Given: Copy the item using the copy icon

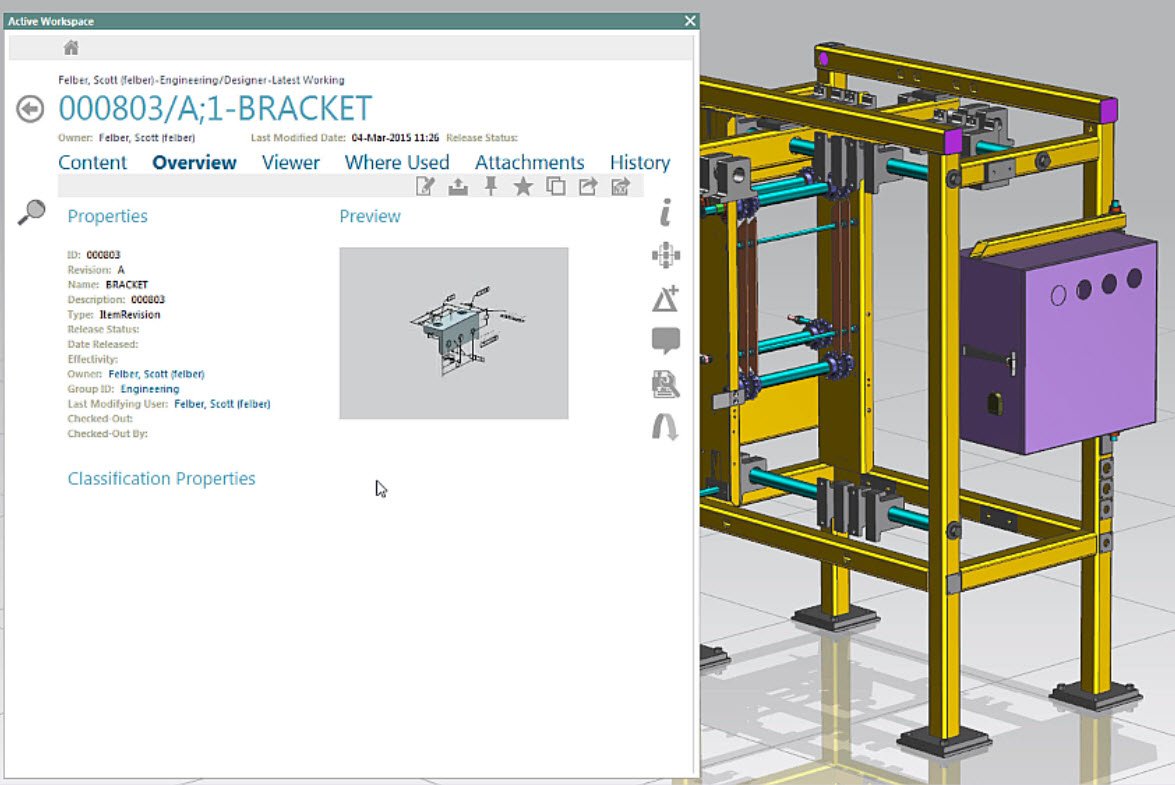Looking at the screenshot, I should [556, 186].
